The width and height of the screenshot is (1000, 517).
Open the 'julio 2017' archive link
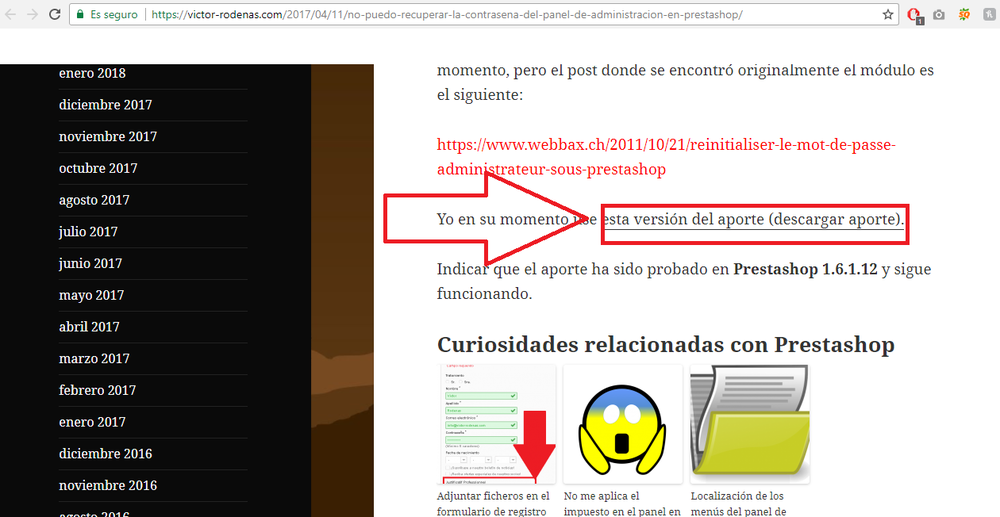[88, 231]
